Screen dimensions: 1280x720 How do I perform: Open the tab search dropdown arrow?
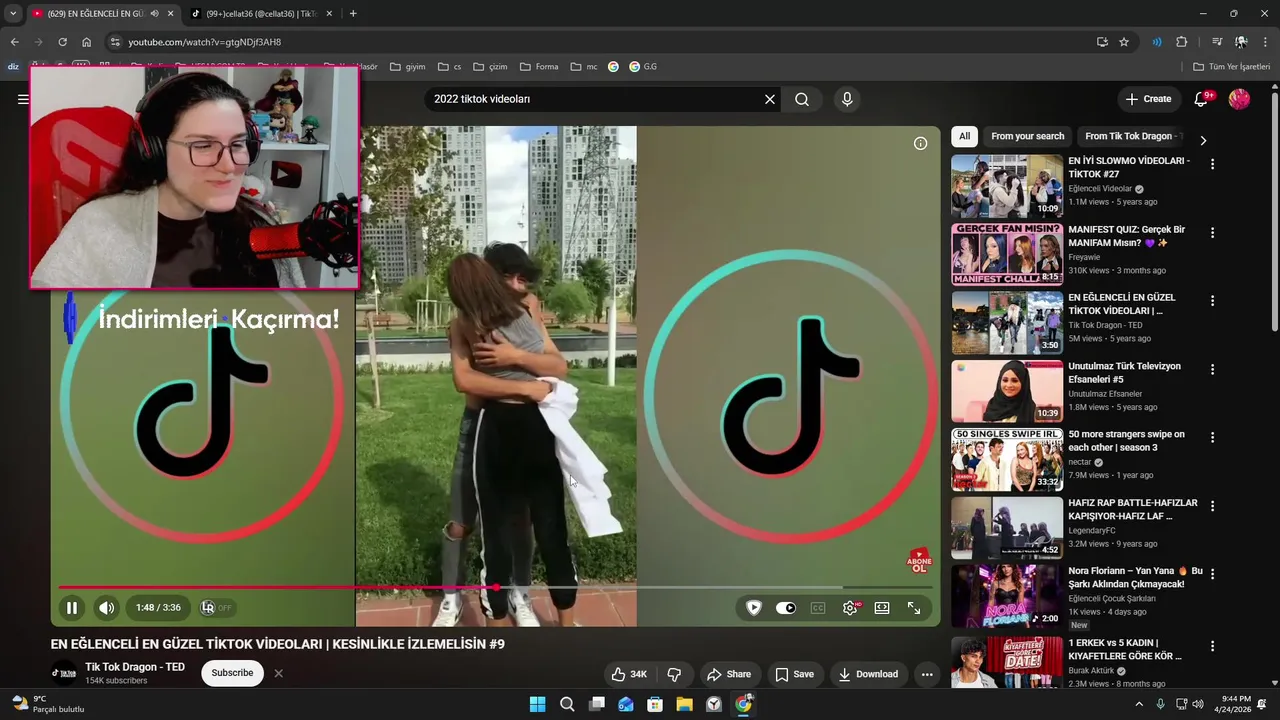point(13,14)
